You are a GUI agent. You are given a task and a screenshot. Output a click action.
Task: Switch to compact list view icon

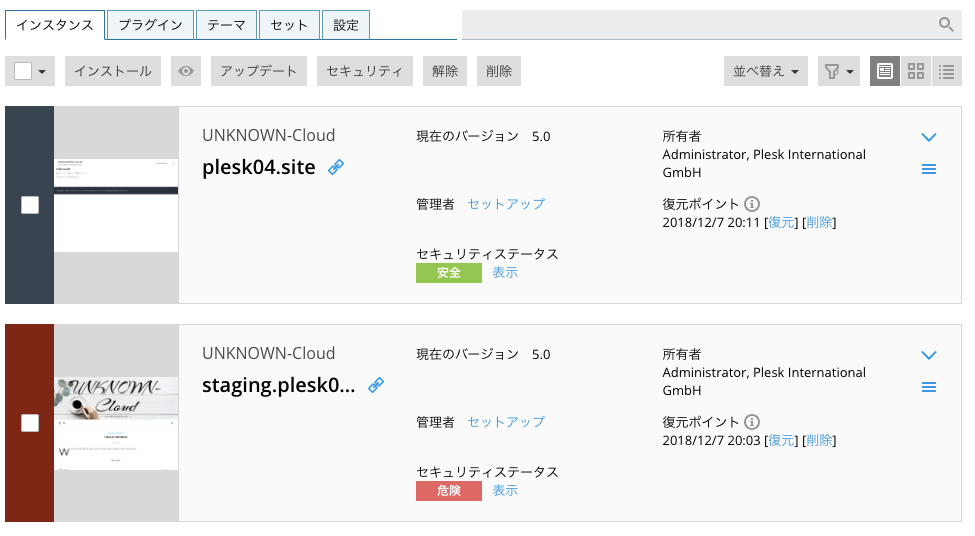(946, 71)
